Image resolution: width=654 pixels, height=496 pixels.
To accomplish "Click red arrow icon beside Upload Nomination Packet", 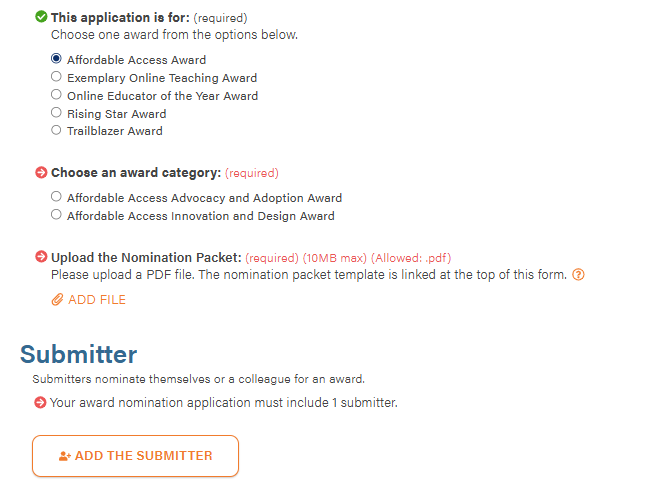I will [x=41, y=257].
